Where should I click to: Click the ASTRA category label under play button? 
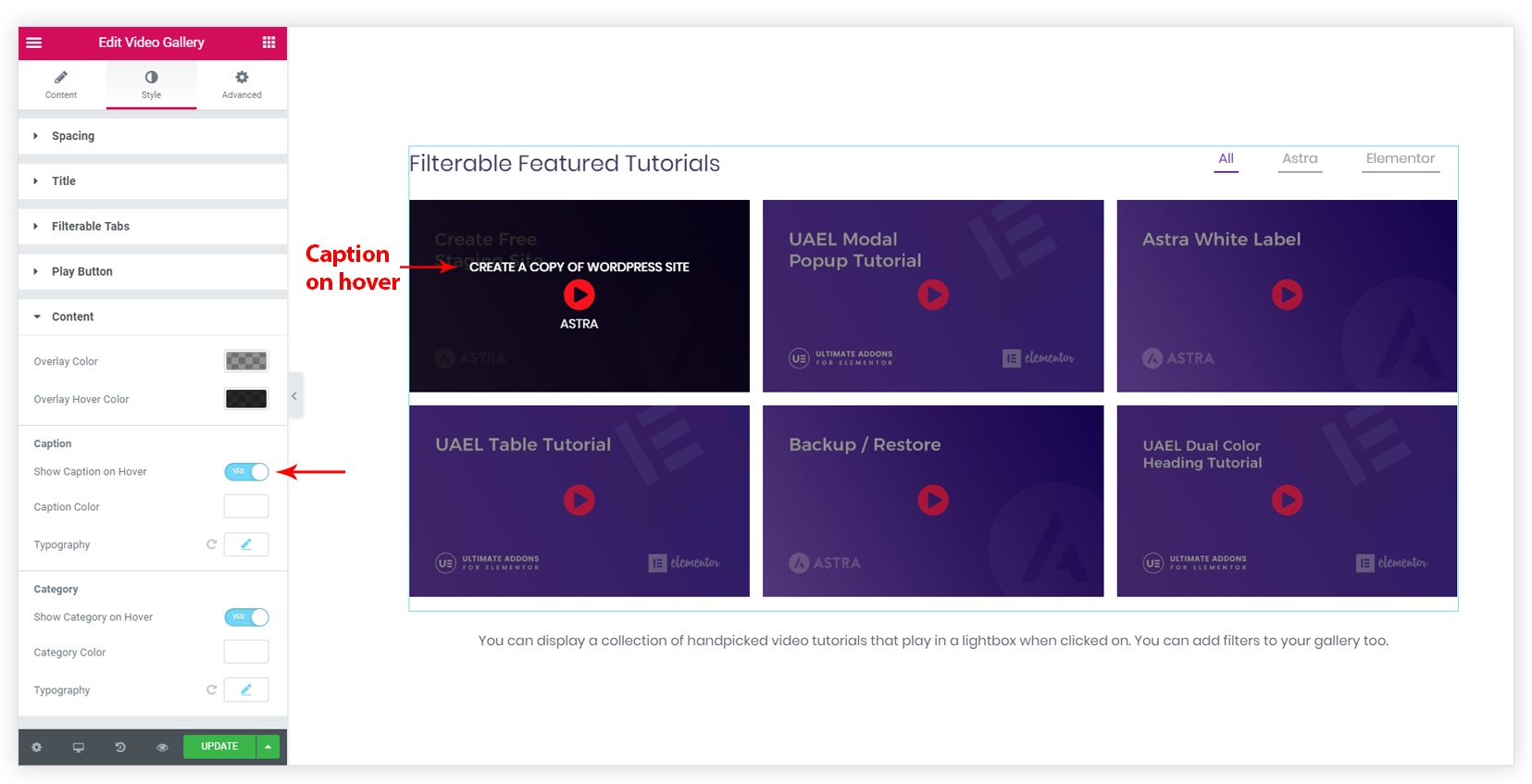579,324
